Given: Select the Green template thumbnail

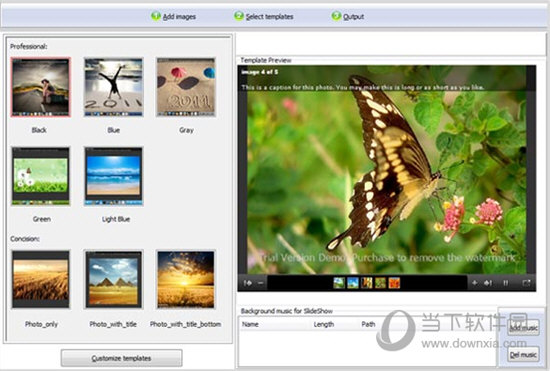Looking at the screenshot, I should [x=41, y=176].
